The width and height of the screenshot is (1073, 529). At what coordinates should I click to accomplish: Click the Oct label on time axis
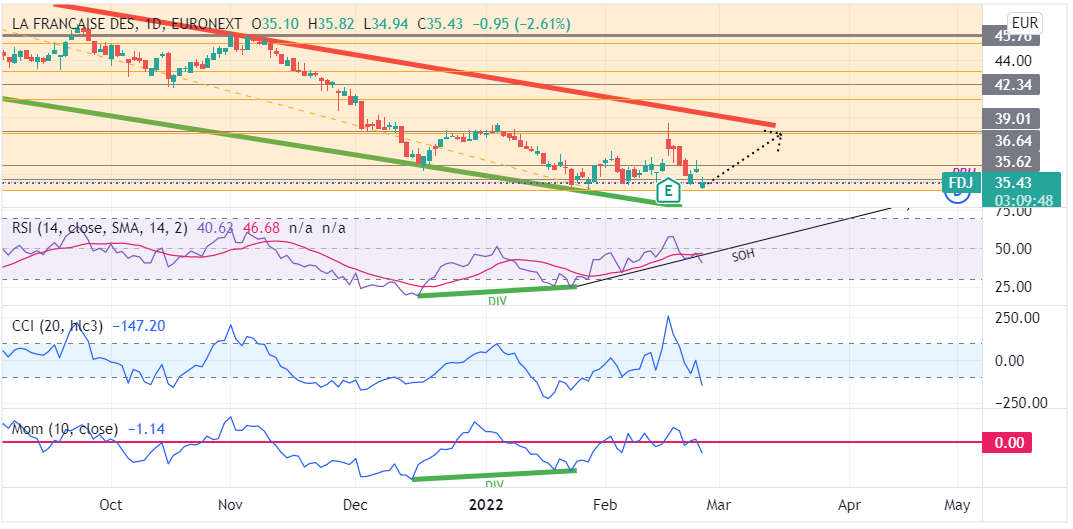tap(111, 505)
